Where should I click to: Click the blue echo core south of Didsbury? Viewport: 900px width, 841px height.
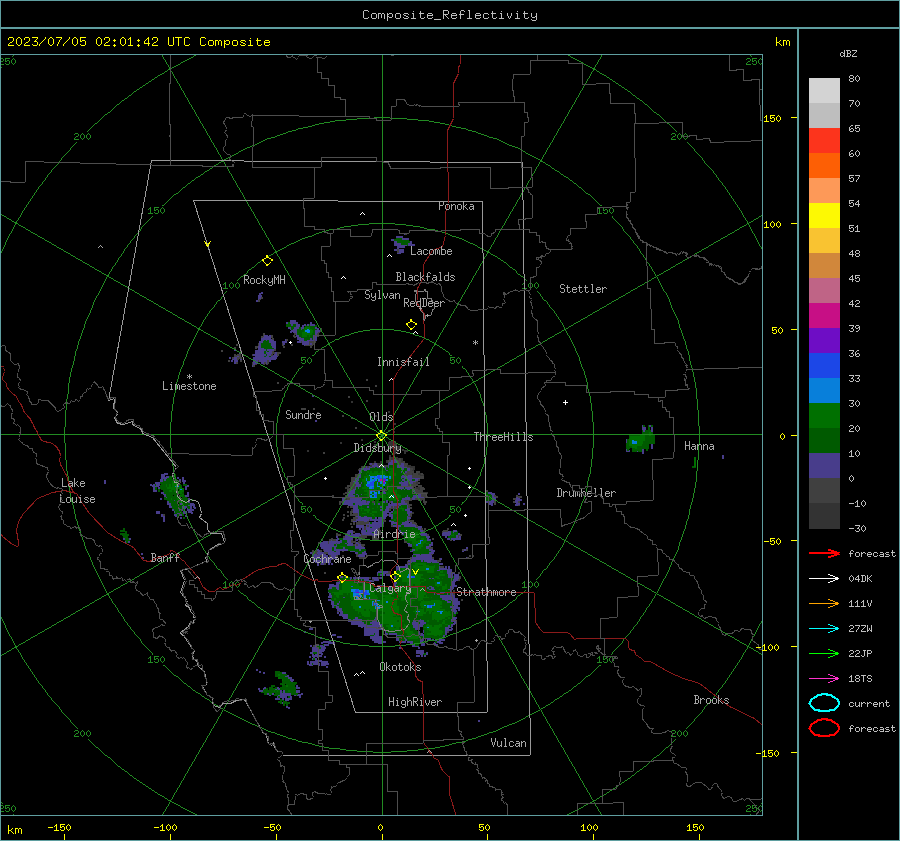(376, 486)
